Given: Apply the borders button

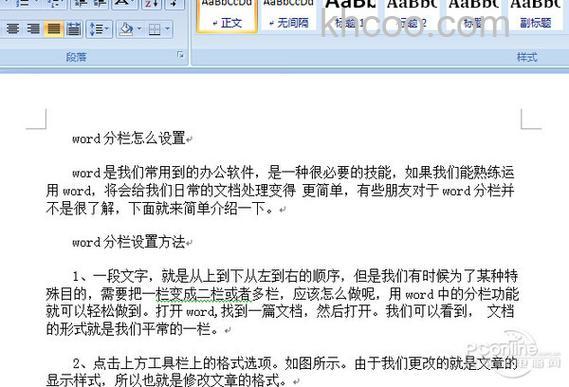Looking at the screenshot, I should click(x=155, y=29).
